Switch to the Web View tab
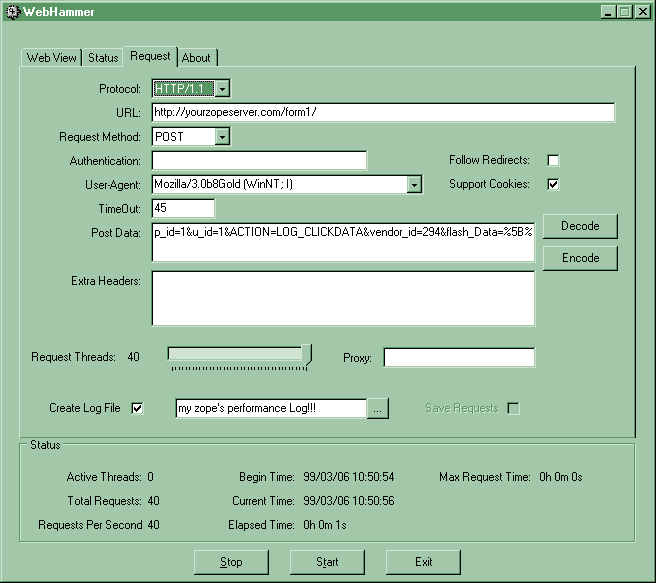Image resolution: width=656 pixels, height=583 pixels. click(51, 58)
